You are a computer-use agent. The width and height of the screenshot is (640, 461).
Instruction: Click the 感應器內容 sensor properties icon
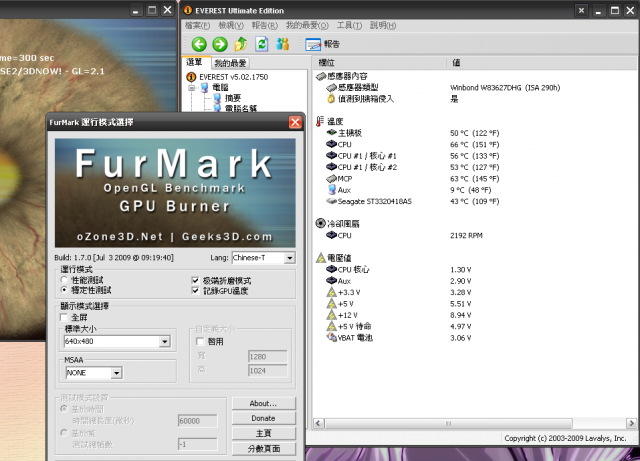321,76
